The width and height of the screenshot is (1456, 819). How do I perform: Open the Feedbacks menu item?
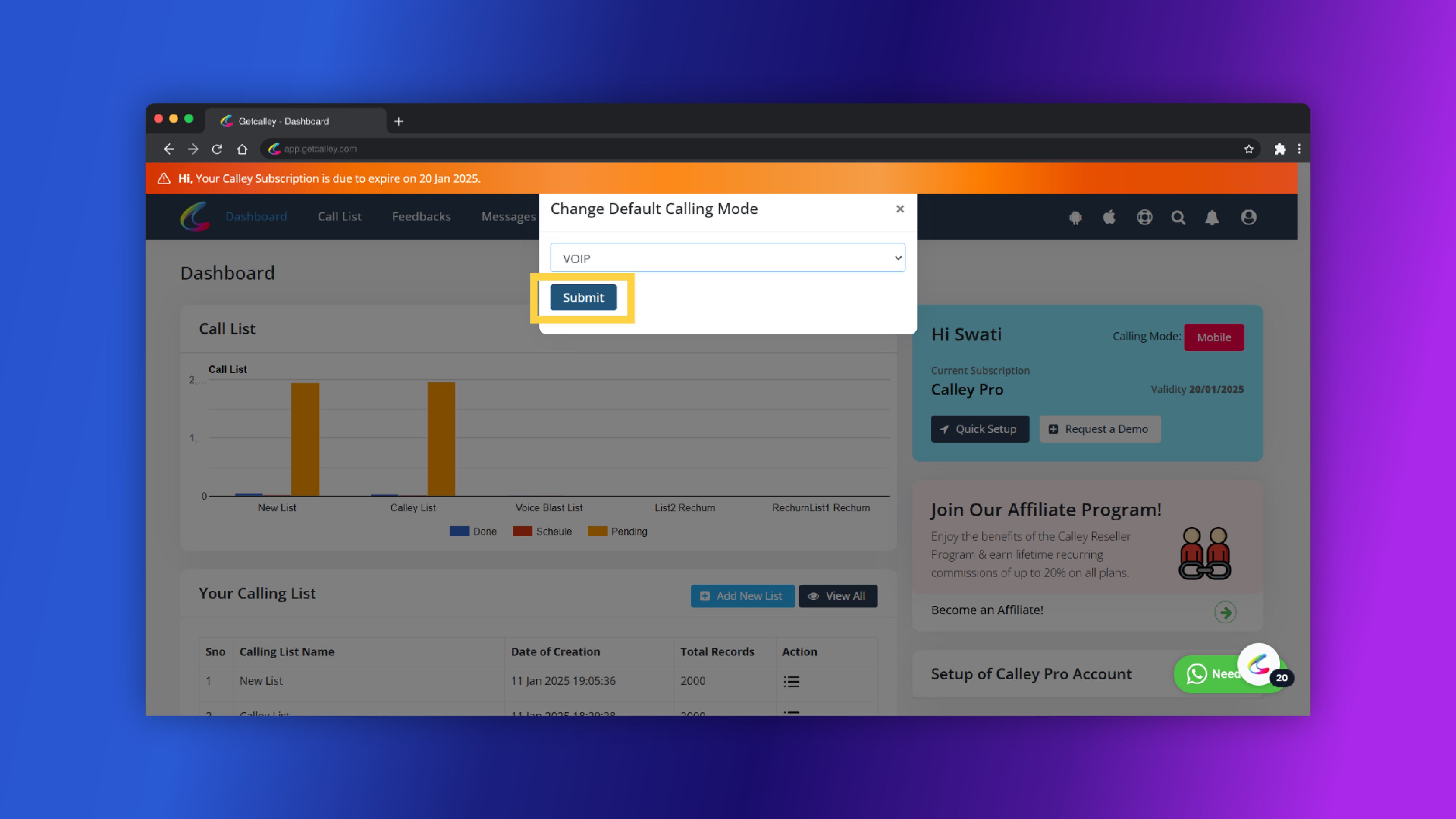click(x=421, y=217)
